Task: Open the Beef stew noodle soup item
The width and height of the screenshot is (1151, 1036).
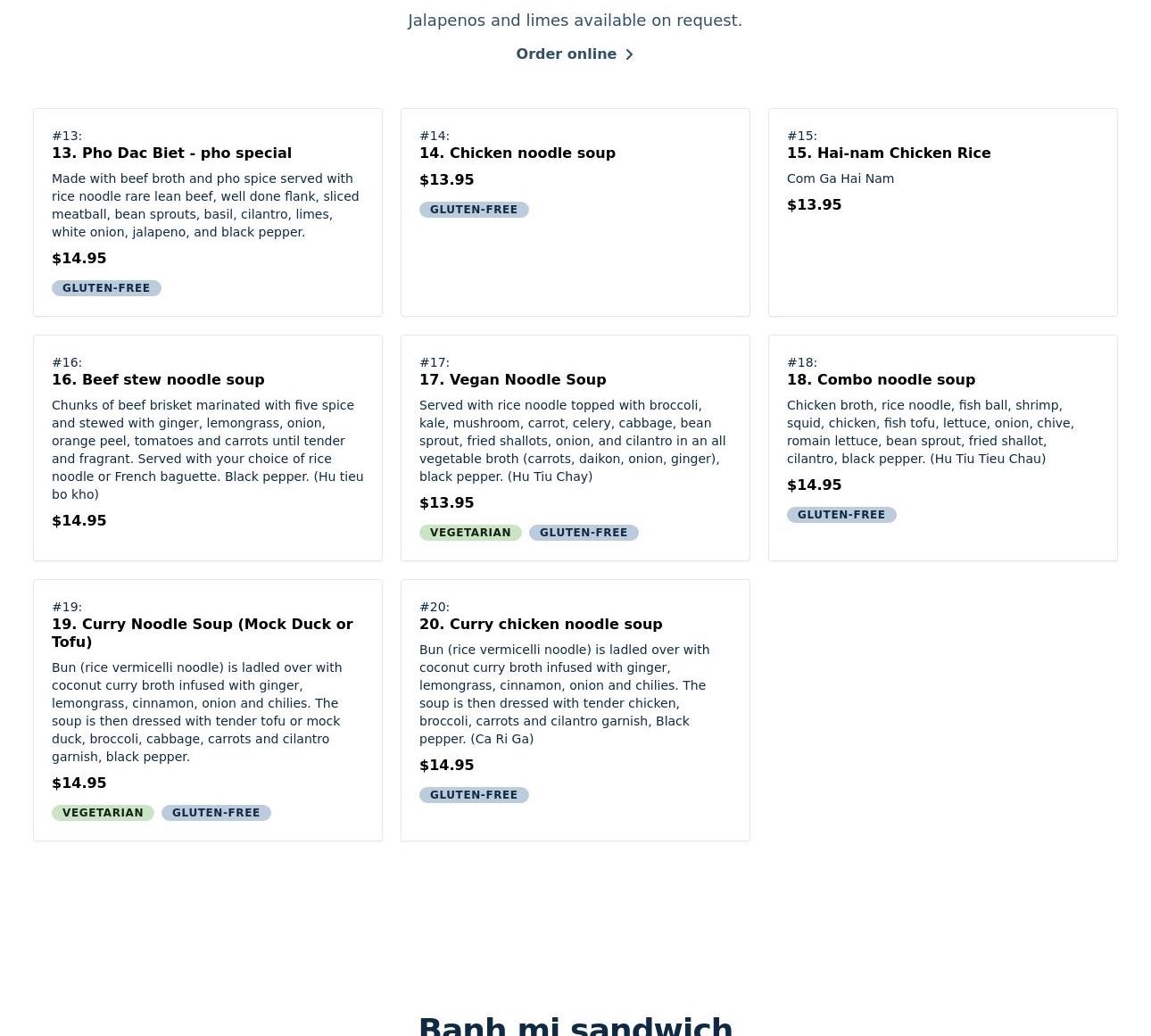Action: coord(158,380)
